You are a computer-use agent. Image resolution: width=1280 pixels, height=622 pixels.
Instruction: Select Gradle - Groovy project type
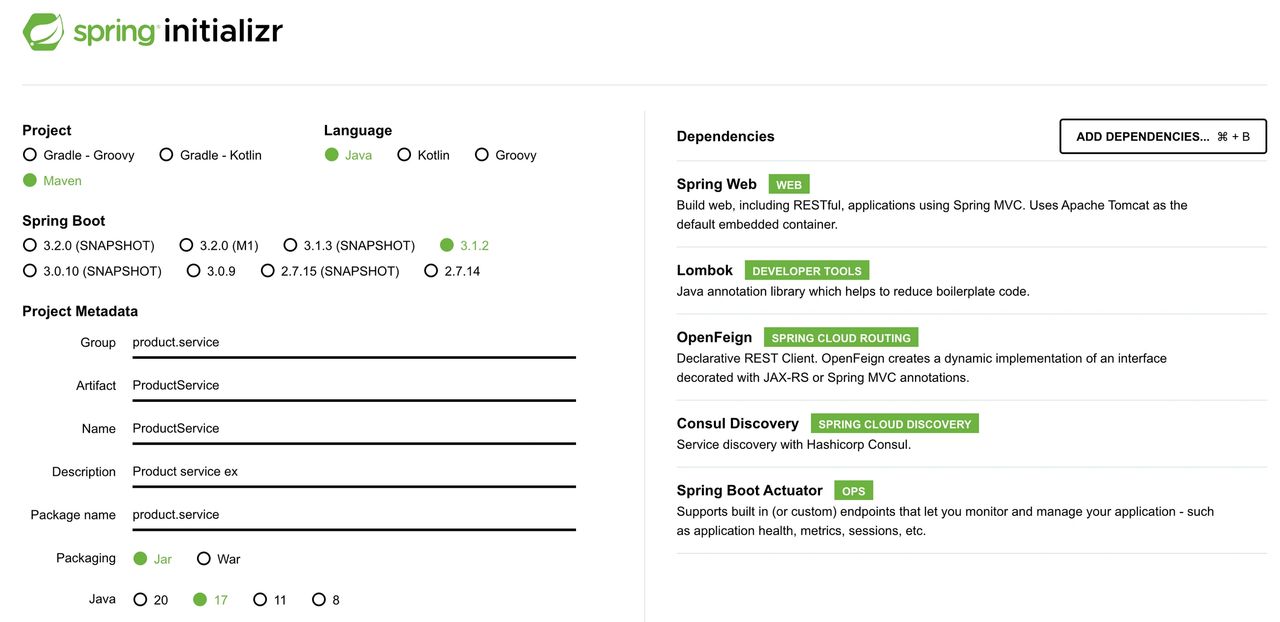pyautogui.click(x=30, y=155)
